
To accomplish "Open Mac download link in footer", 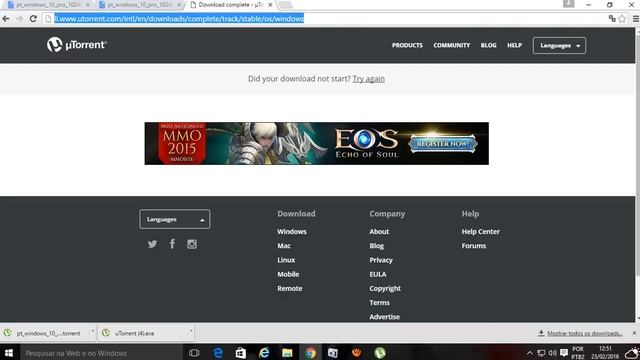I will tap(284, 246).
